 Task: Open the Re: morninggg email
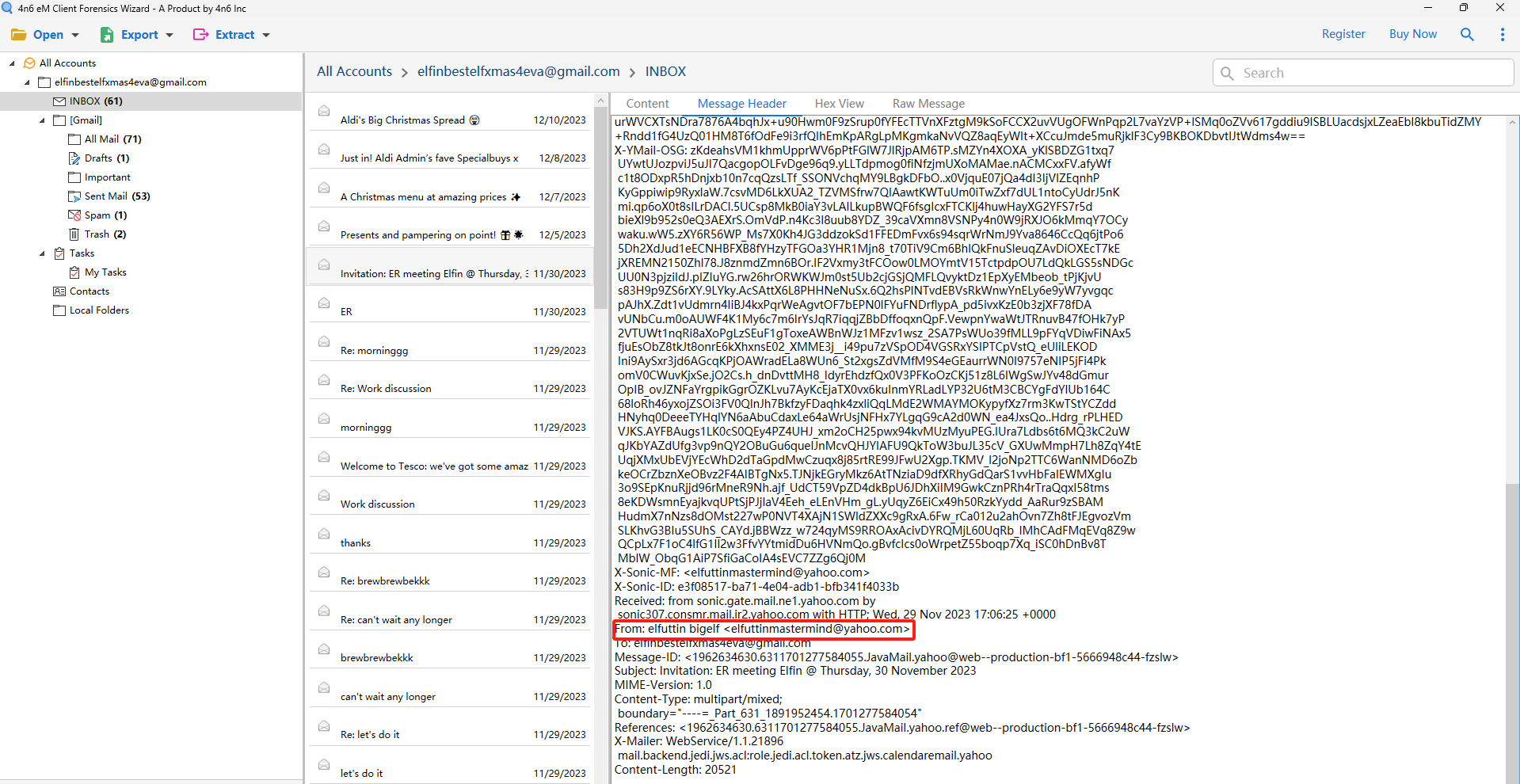450,343
